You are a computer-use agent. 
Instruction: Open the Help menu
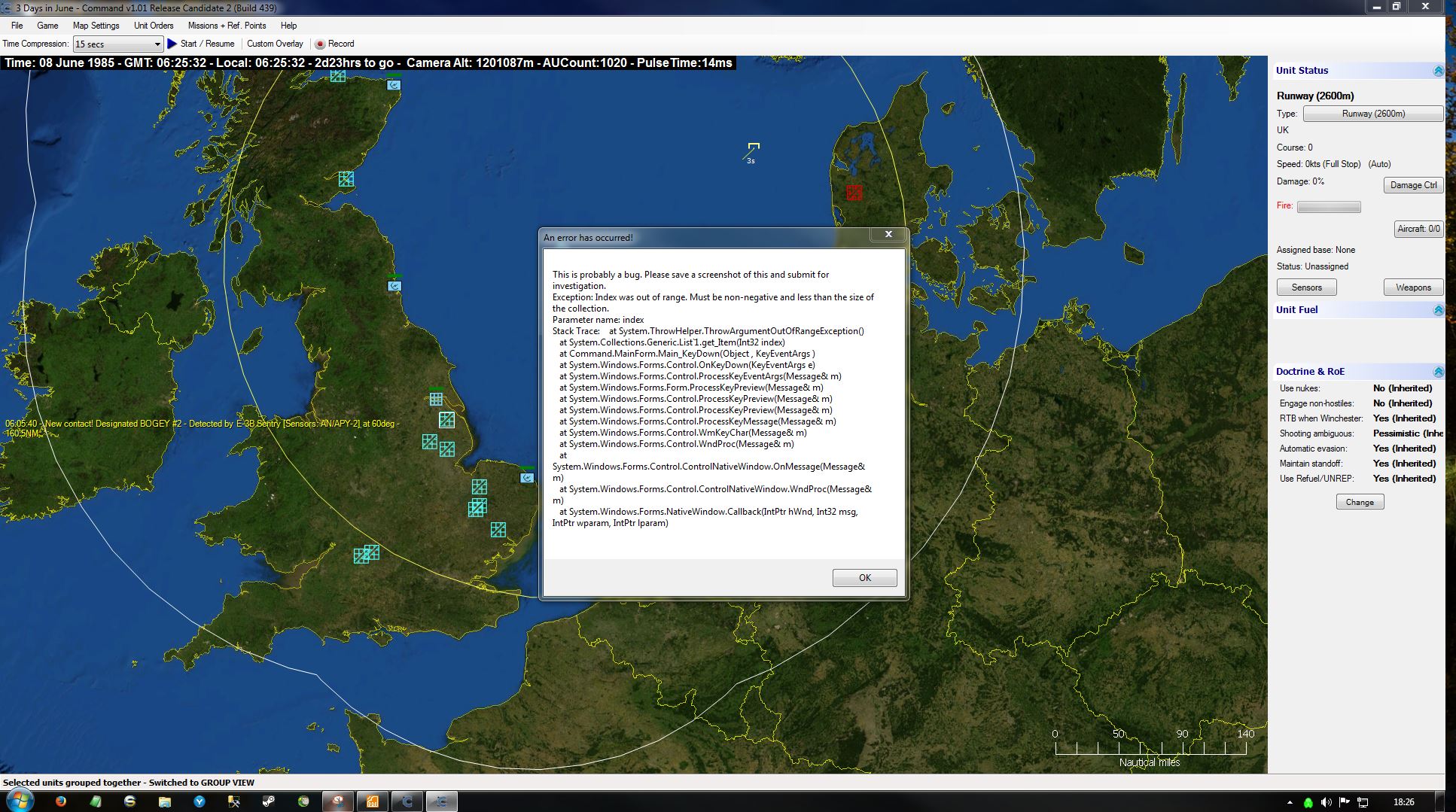288,26
